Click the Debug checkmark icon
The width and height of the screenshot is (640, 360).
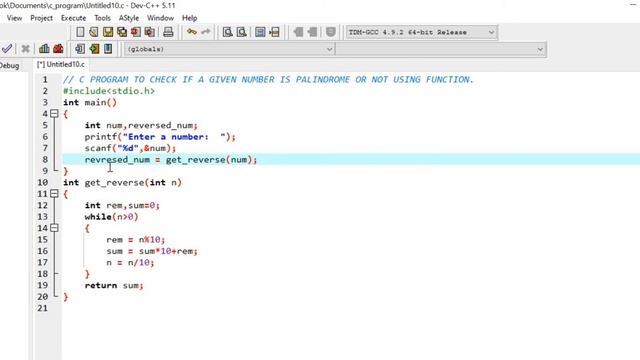click(7, 49)
